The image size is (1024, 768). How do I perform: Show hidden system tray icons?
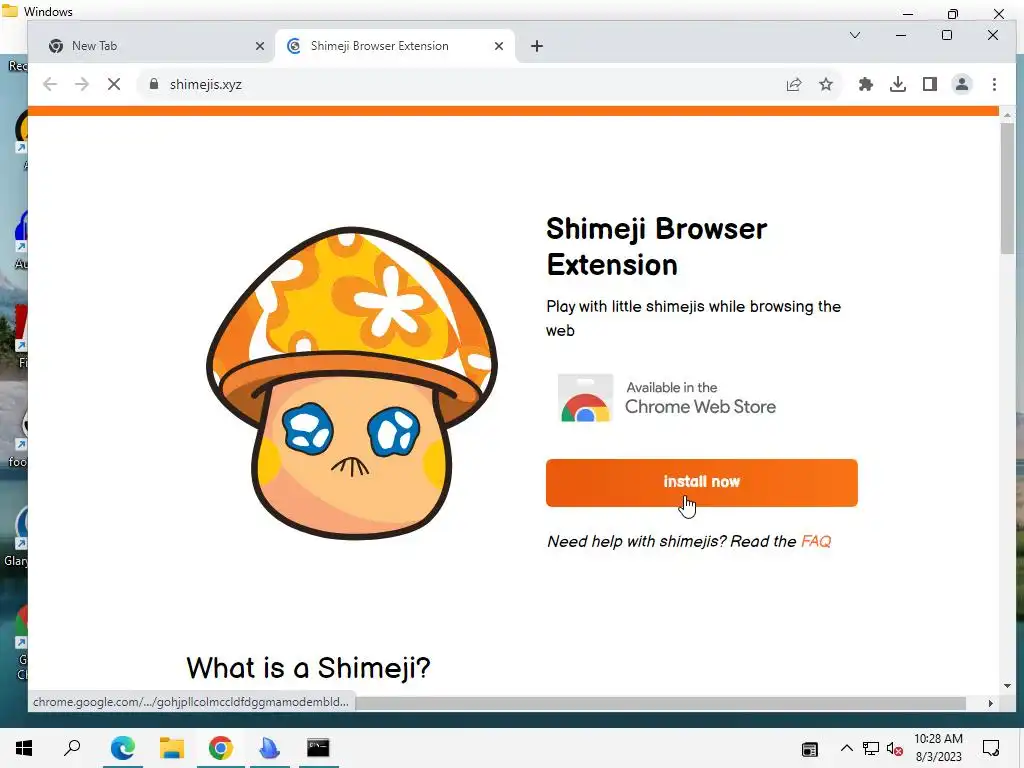pos(846,748)
